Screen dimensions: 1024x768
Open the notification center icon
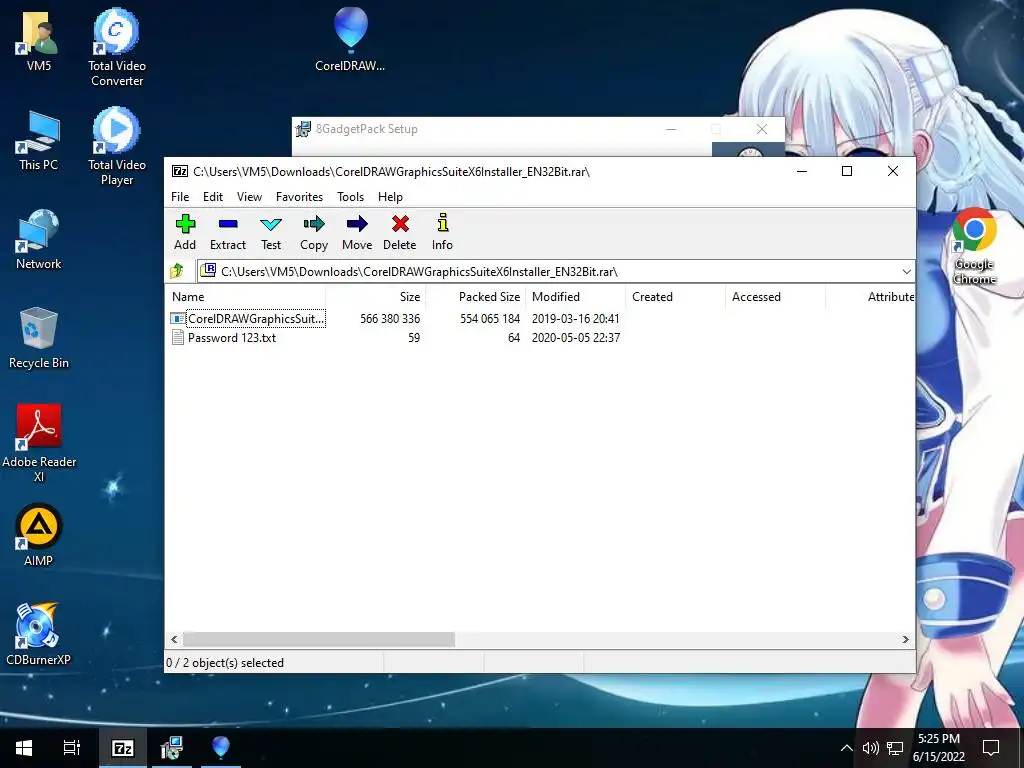coord(991,748)
